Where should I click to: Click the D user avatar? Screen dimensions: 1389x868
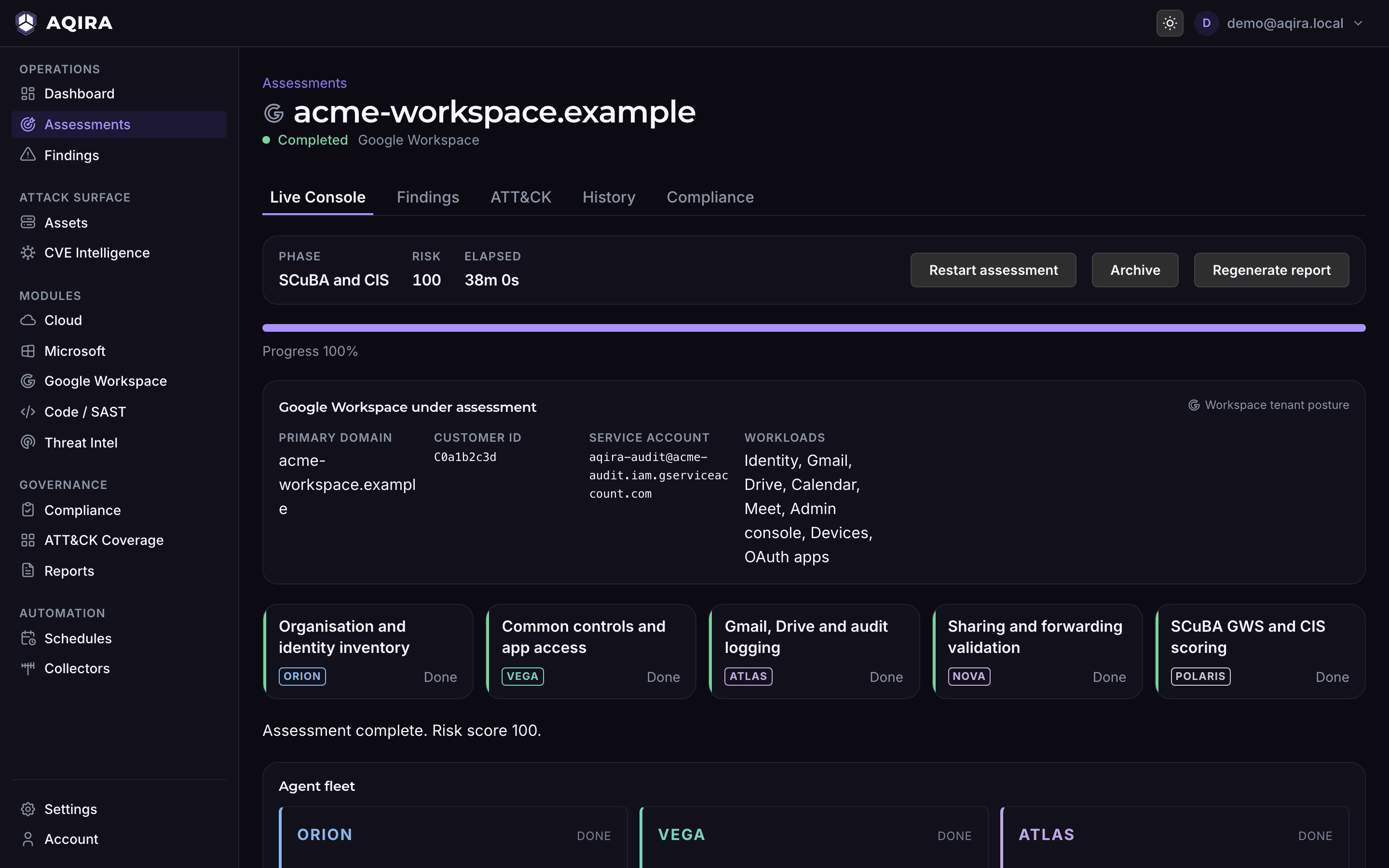1206,23
